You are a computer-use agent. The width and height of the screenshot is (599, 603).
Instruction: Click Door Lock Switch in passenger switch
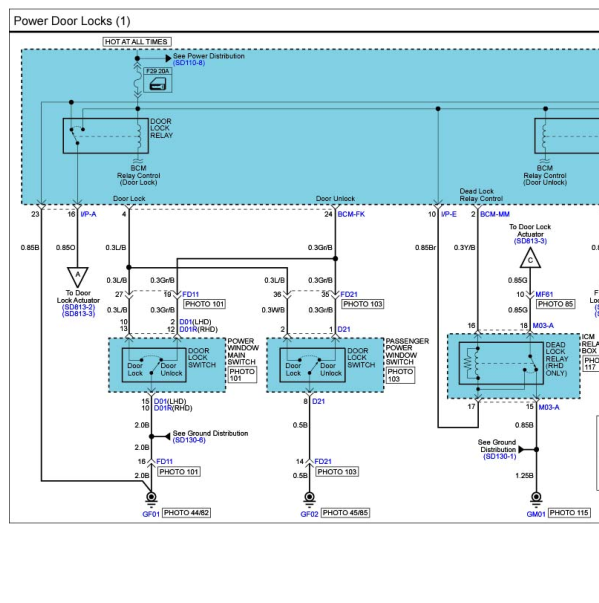click(312, 365)
